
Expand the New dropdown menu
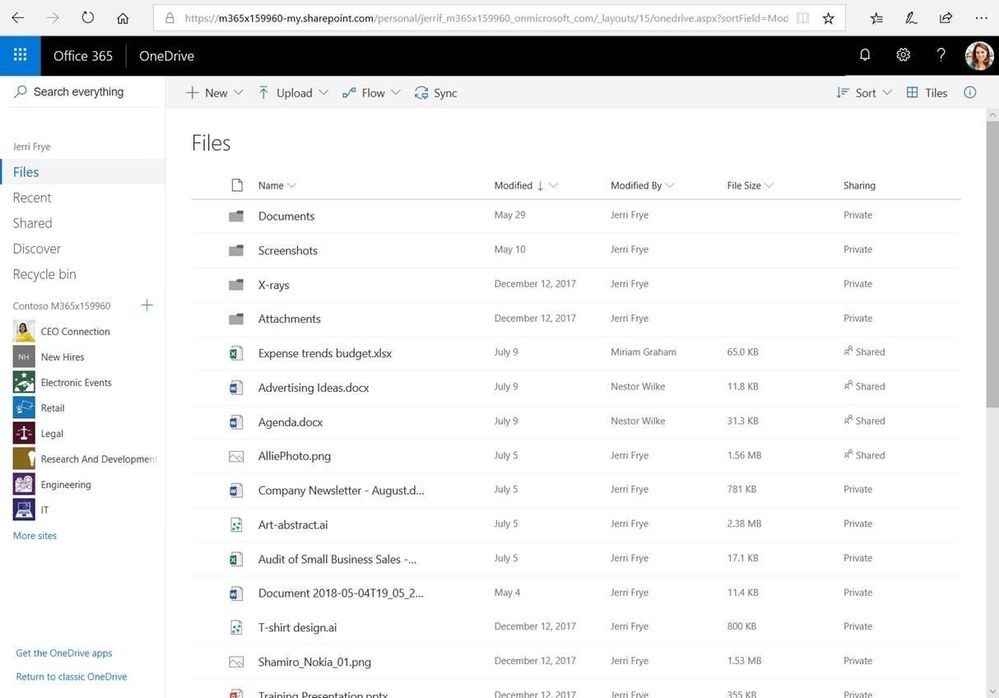[x=214, y=92]
